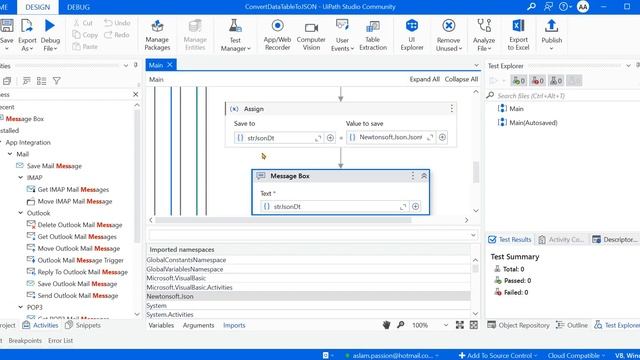Click the search magnifier in title bar
The image size is (640, 360).
coord(531,7)
